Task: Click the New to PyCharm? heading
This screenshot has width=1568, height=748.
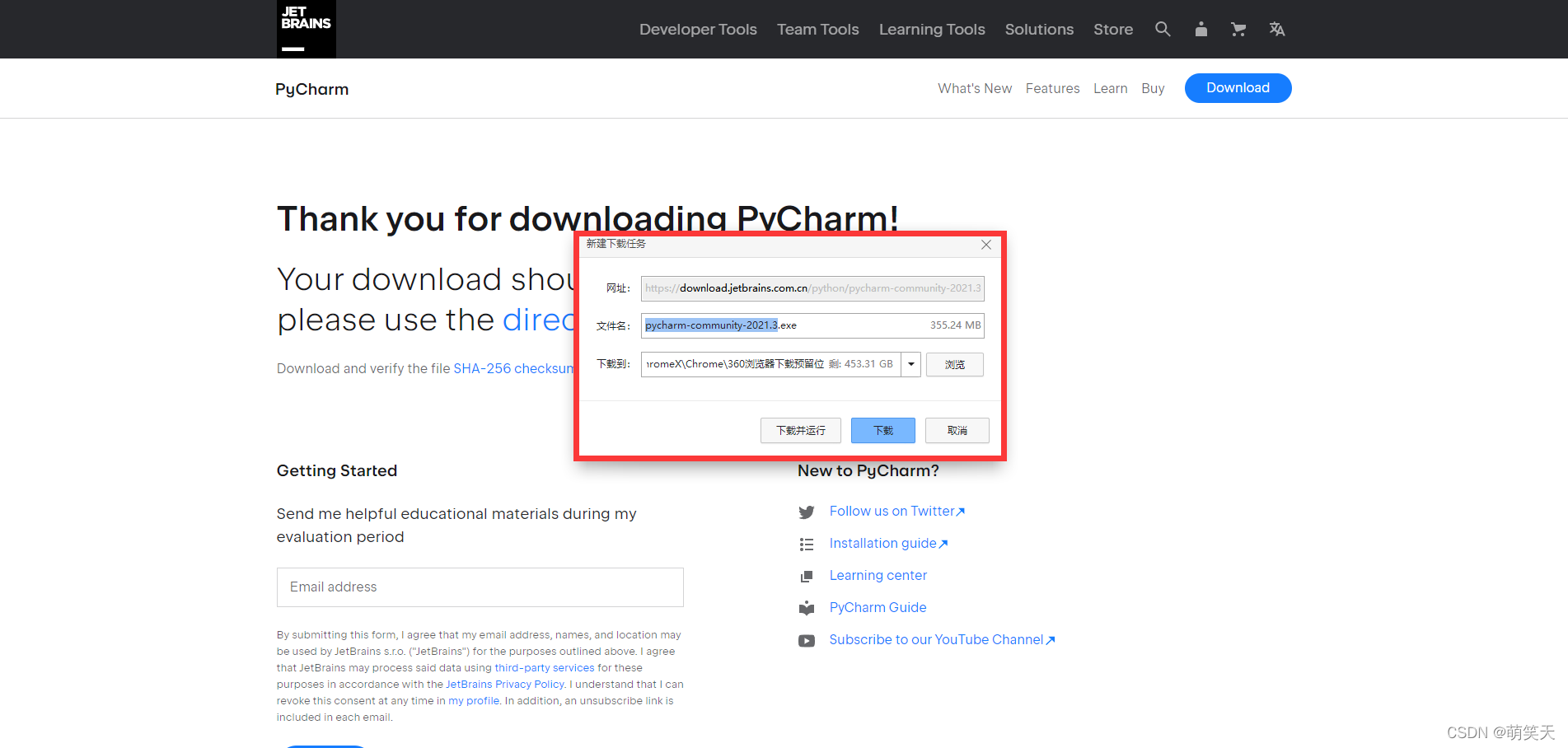Action: coord(868,470)
